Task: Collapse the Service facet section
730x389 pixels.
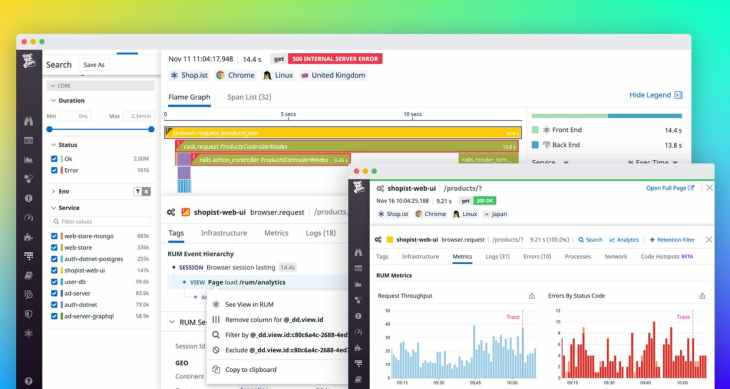Action: [53, 208]
